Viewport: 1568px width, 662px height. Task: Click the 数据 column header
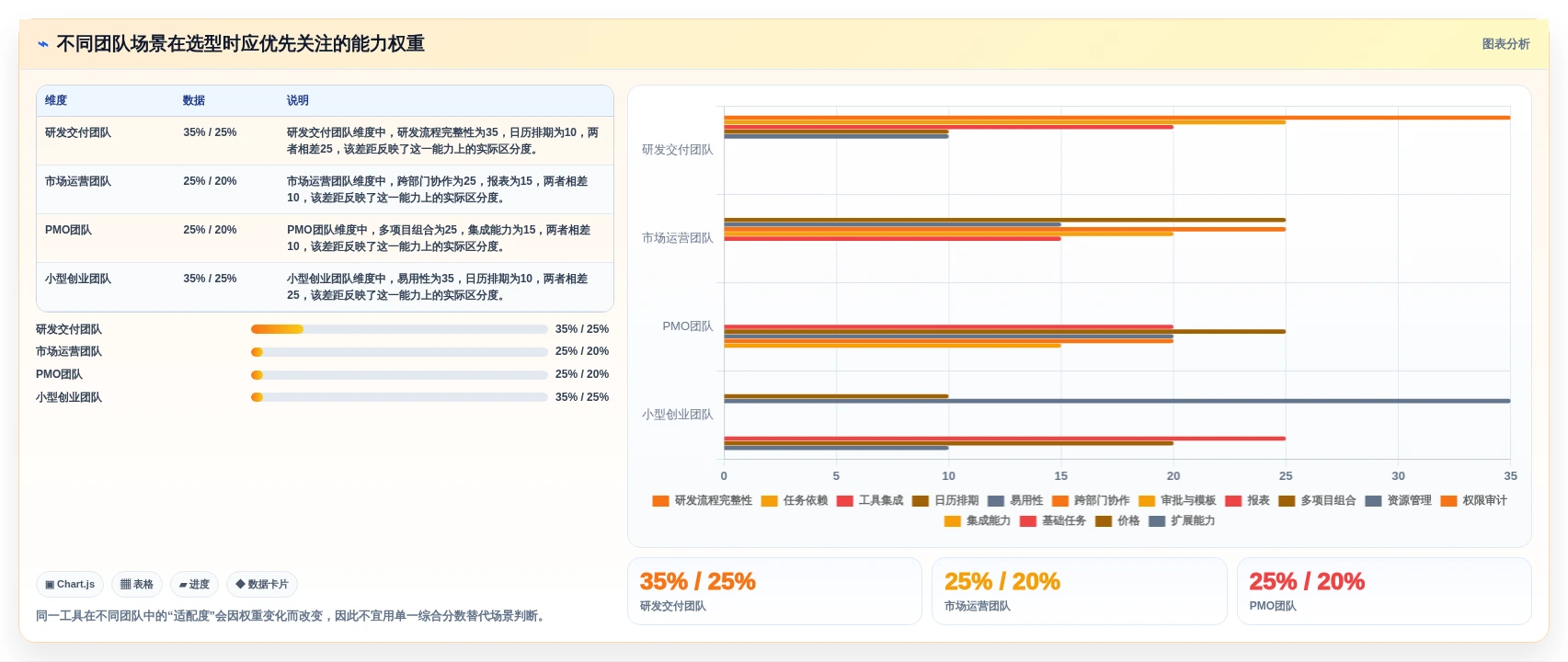point(194,100)
